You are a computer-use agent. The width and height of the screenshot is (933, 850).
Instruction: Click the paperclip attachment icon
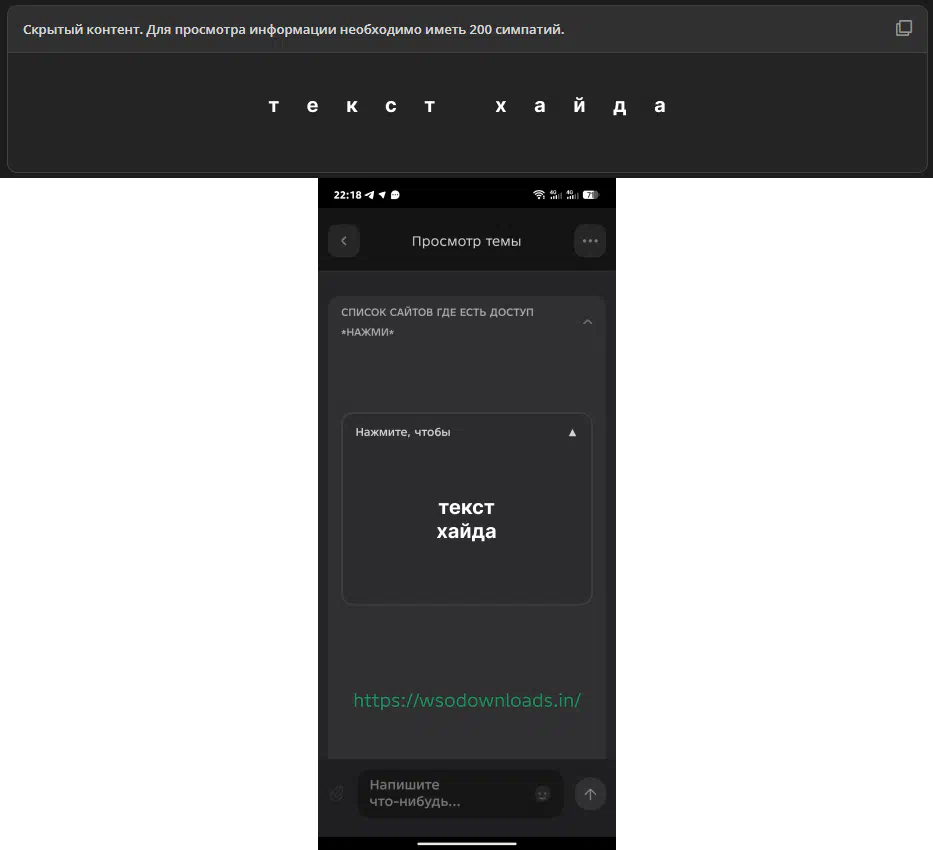click(x=337, y=794)
